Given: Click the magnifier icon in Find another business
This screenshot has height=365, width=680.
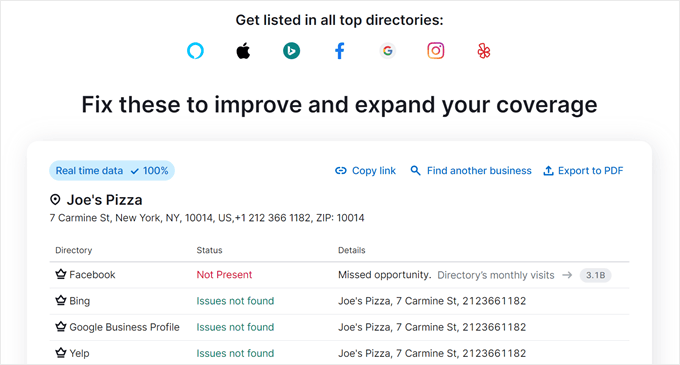Looking at the screenshot, I should point(415,171).
